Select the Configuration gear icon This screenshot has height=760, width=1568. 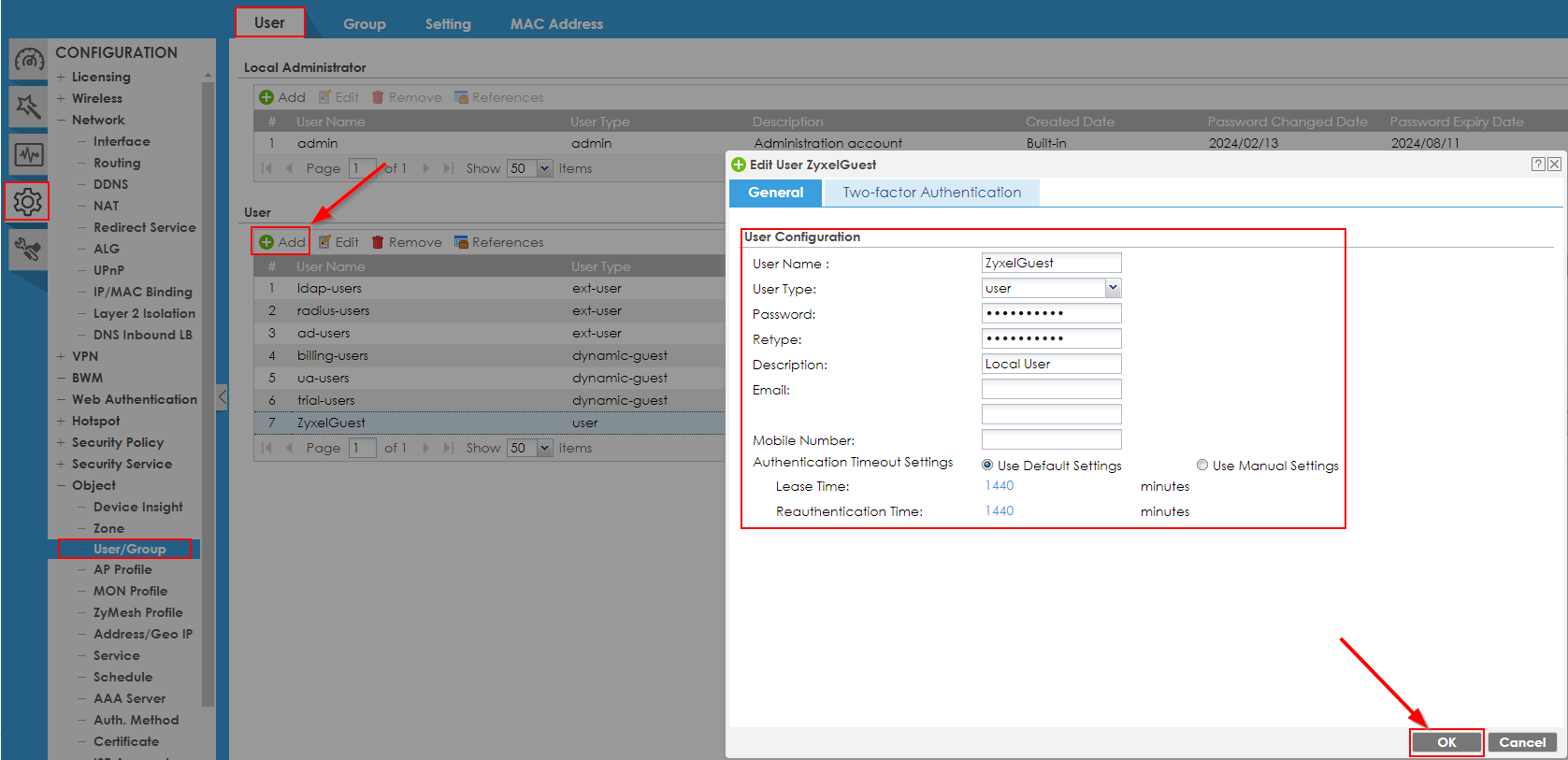tap(27, 201)
